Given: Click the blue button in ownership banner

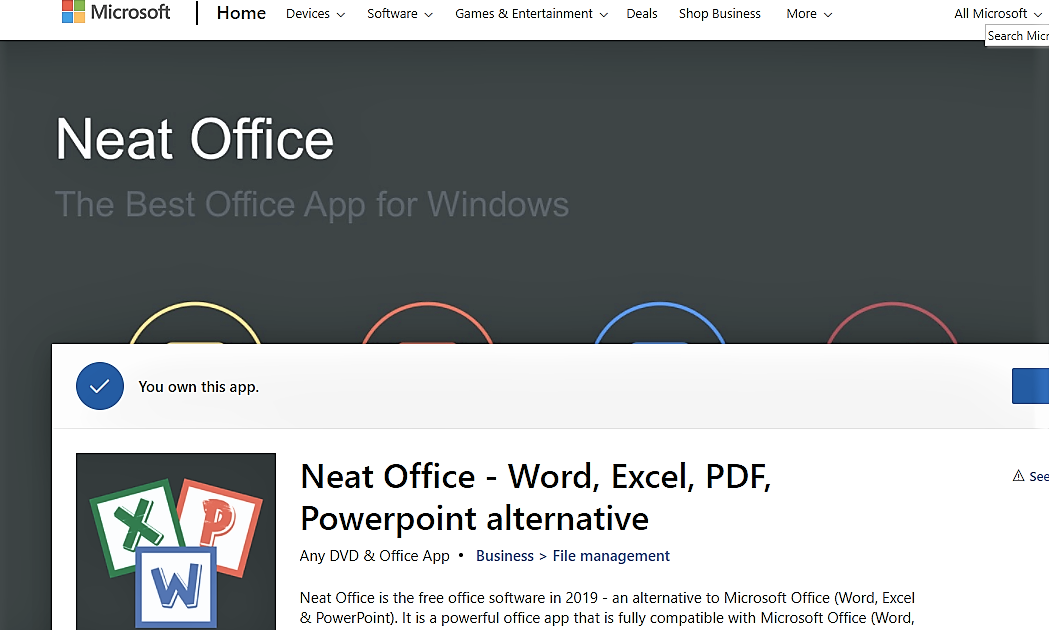Looking at the screenshot, I should (1030, 386).
